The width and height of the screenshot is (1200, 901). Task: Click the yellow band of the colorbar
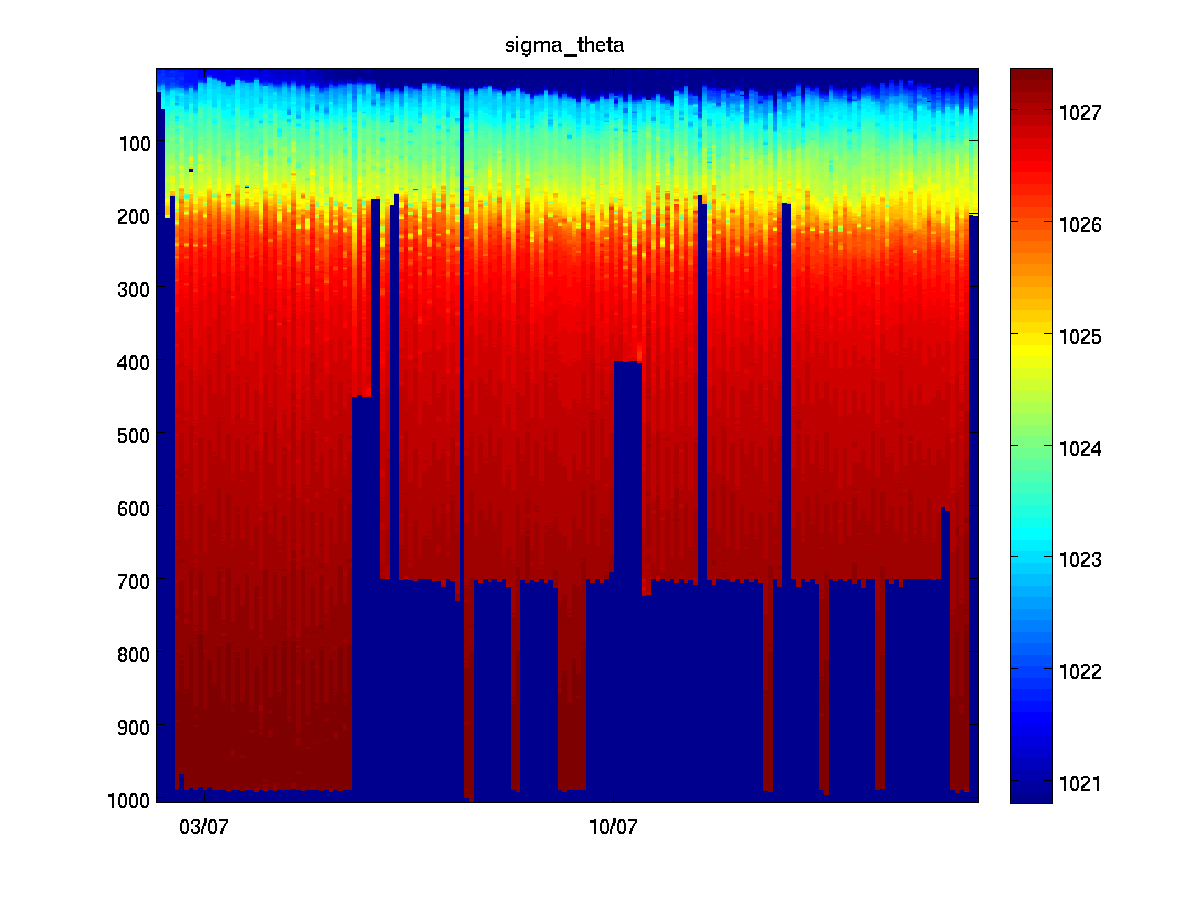(x=1031, y=345)
